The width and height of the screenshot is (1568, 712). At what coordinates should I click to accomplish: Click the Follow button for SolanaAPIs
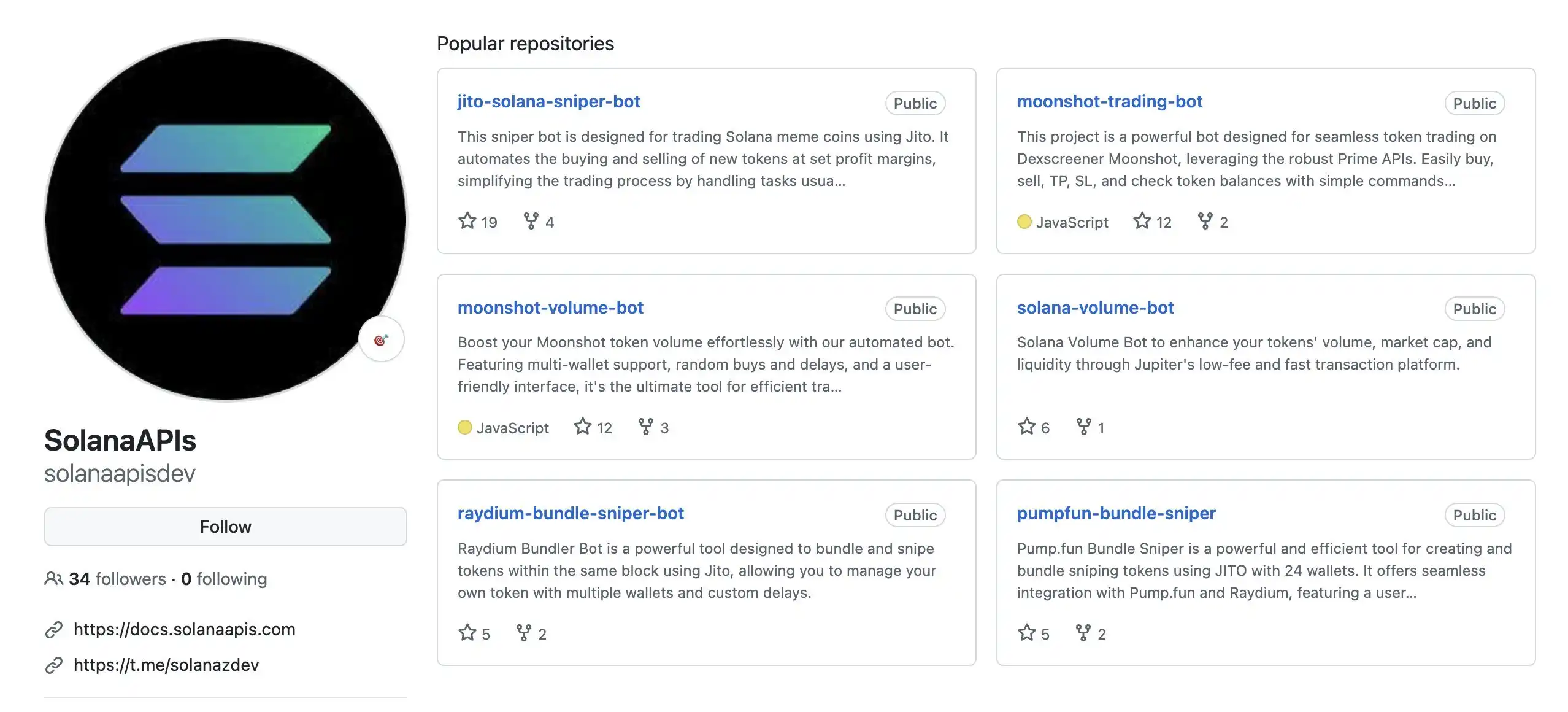click(x=225, y=525)
